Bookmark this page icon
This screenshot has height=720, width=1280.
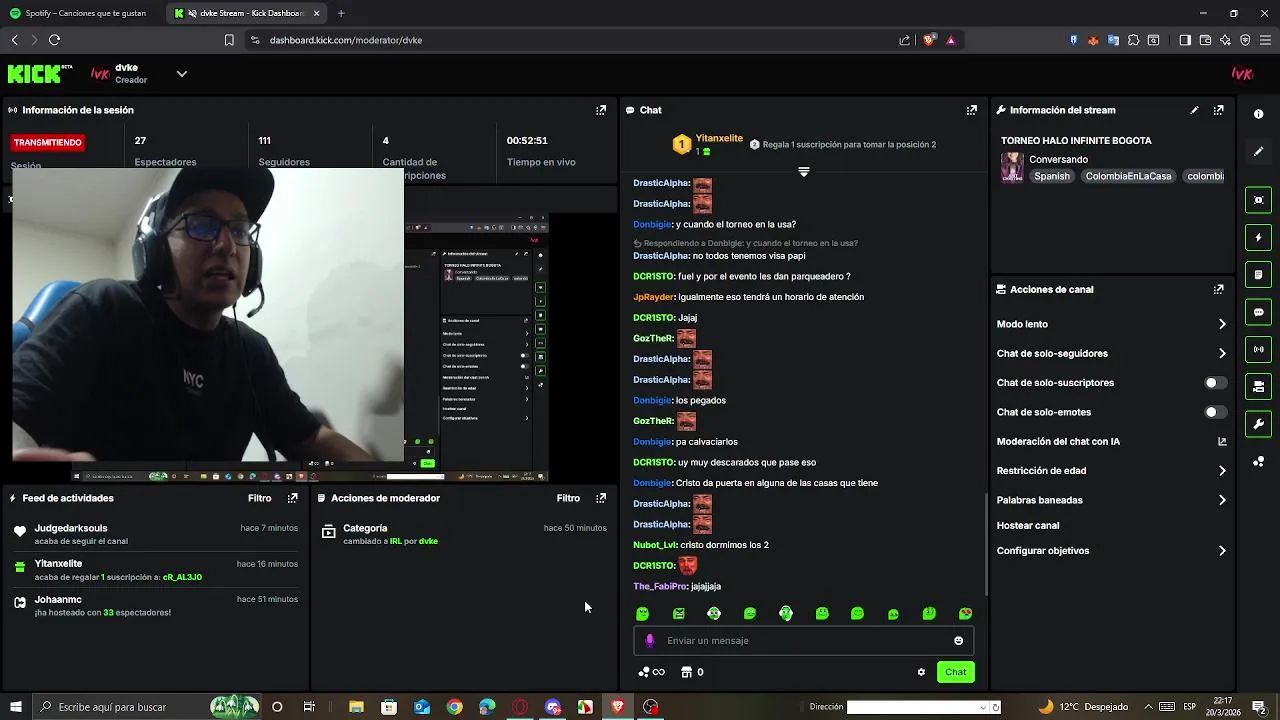pos(229,40)
